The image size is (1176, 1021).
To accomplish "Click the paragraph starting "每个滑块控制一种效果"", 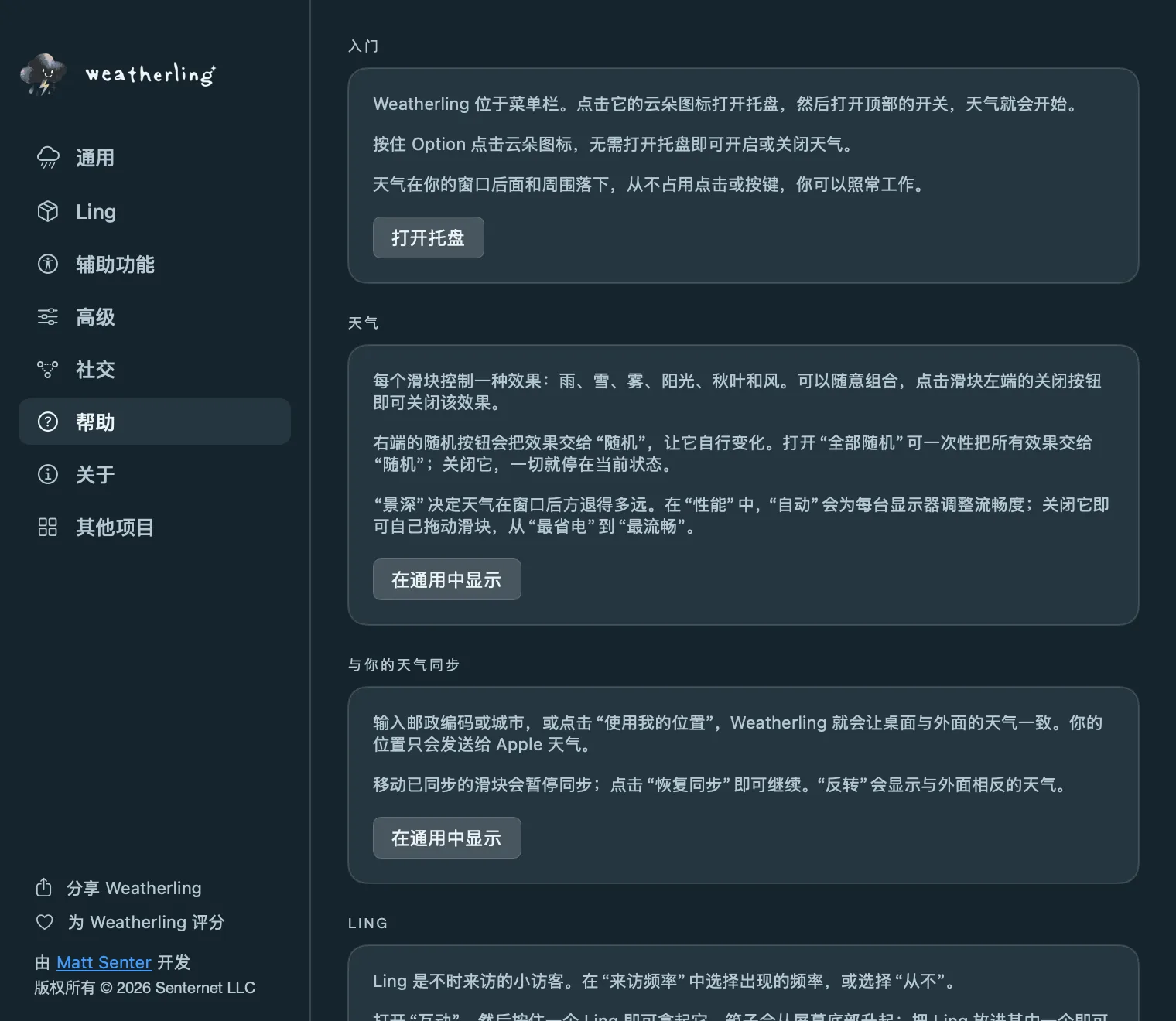I will coord(737,391).
